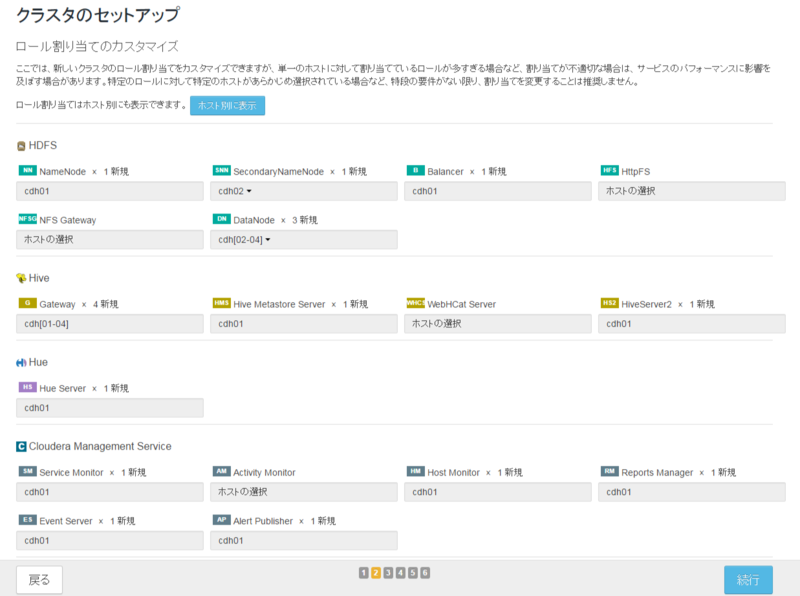The height and width of the screenshot is (596, 800).
Task: Open the Host Monitor cdh01 host field
Action: [x=497, y=492]
